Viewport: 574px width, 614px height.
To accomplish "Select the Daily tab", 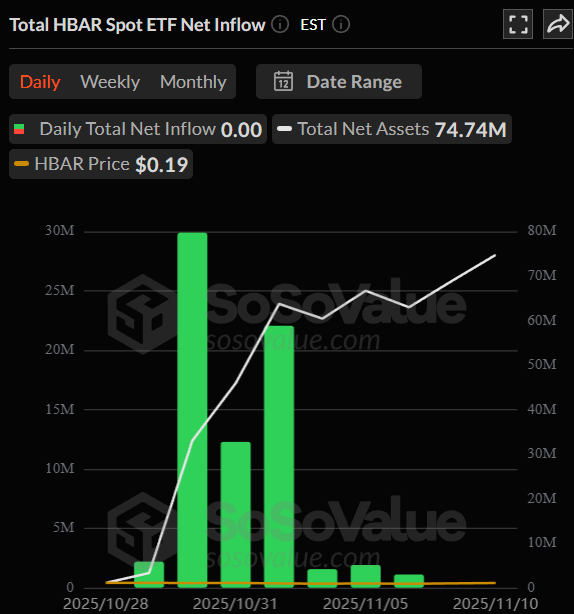I will coord(40,82).
